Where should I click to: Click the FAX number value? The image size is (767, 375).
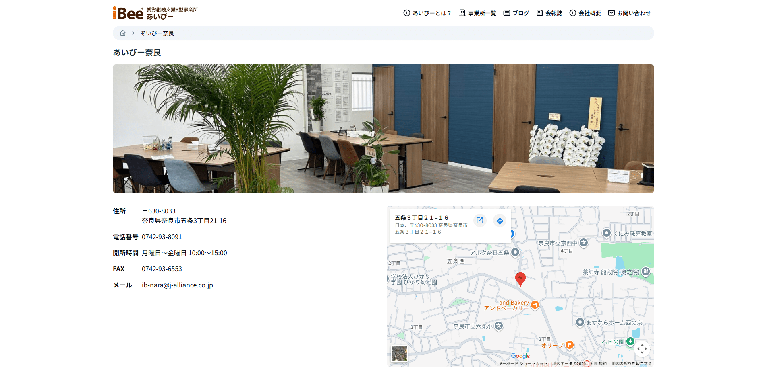[161, 269]
